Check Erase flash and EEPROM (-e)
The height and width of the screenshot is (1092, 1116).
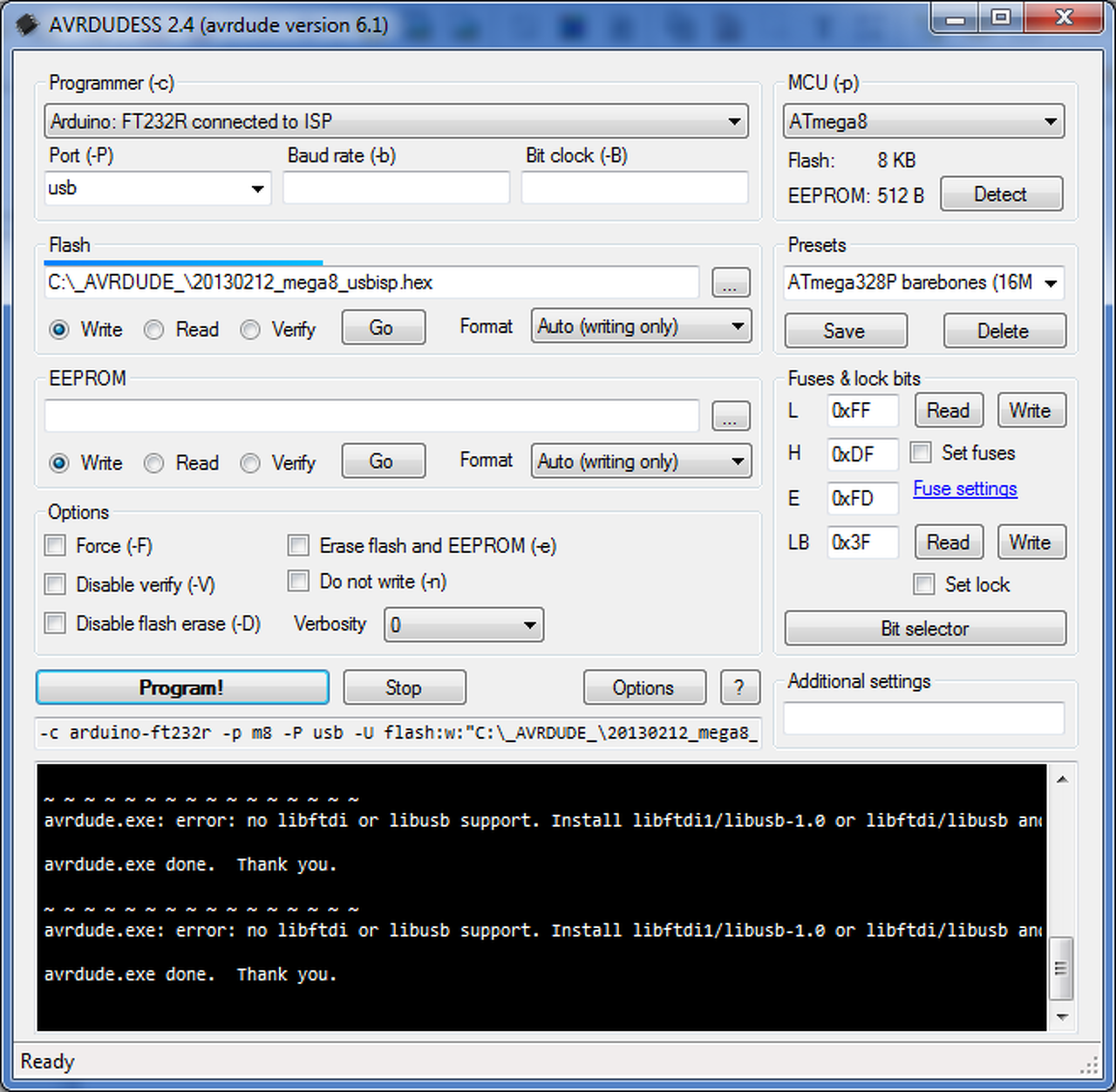[298, 546]
